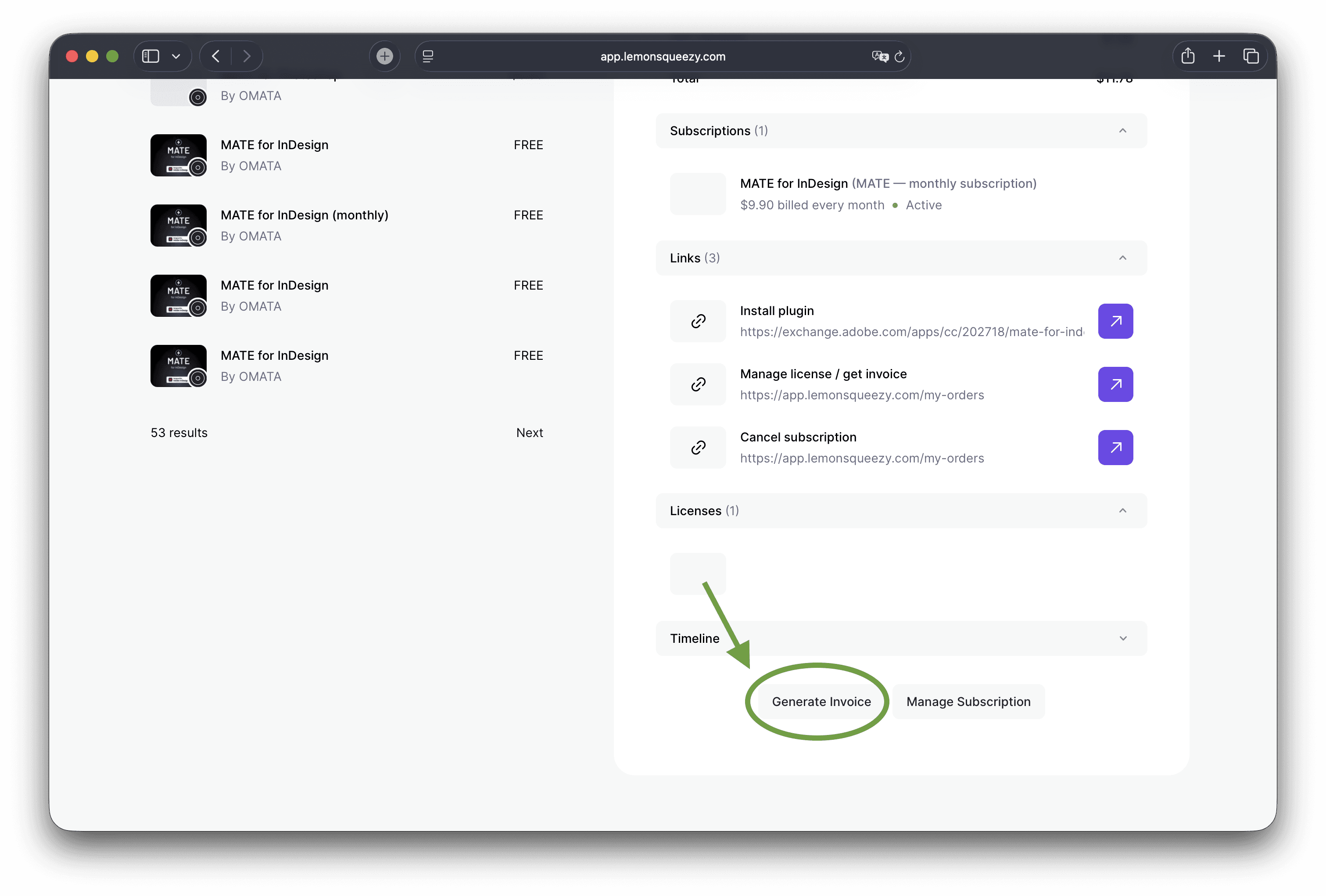Expand the Timeline section

pyautogui.click(x=1122, y=638)
